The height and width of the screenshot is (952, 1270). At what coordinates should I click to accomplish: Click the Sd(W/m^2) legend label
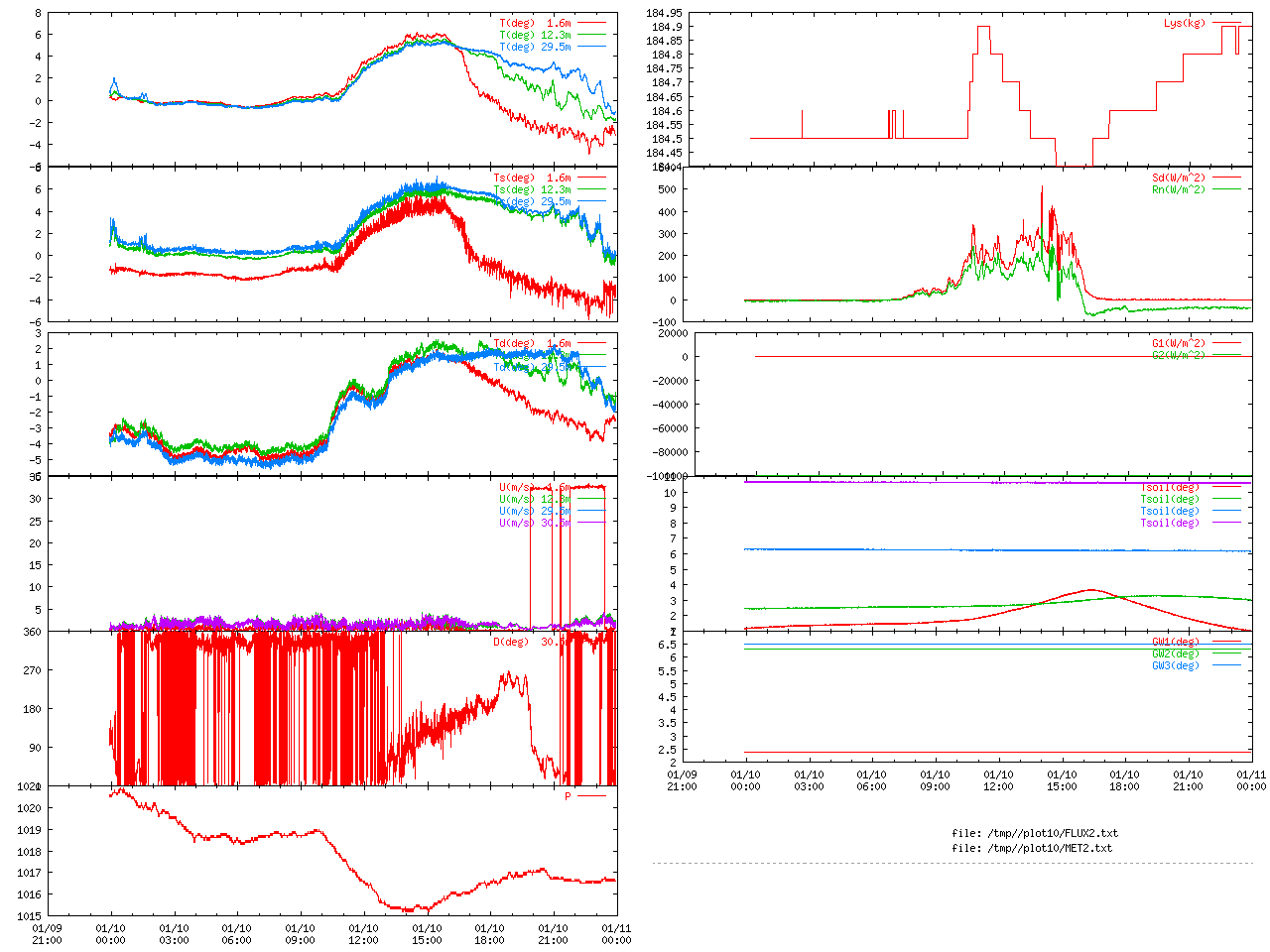pyautogui.click(x=1179, y=178)
